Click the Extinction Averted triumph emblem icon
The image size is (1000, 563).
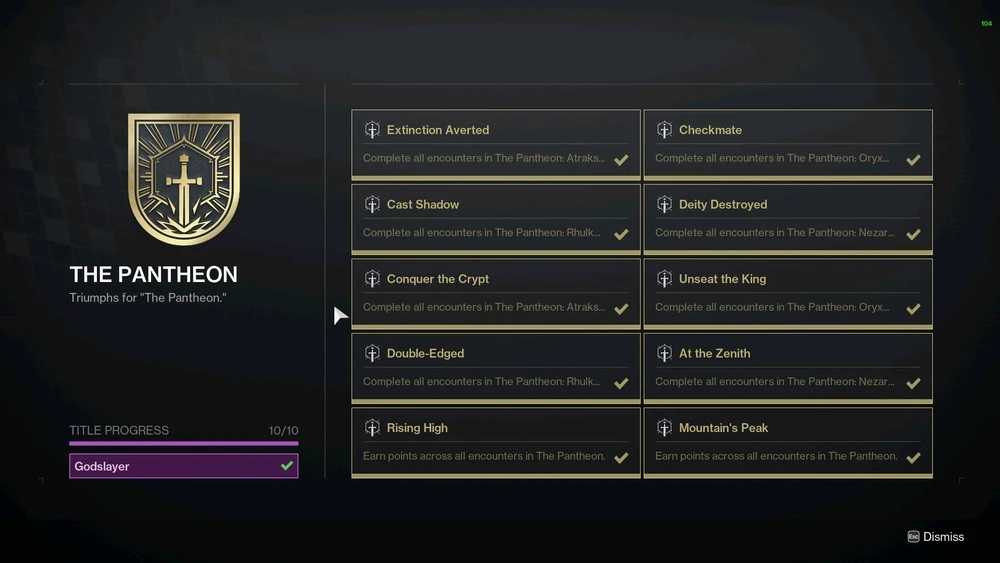(372, 129)
